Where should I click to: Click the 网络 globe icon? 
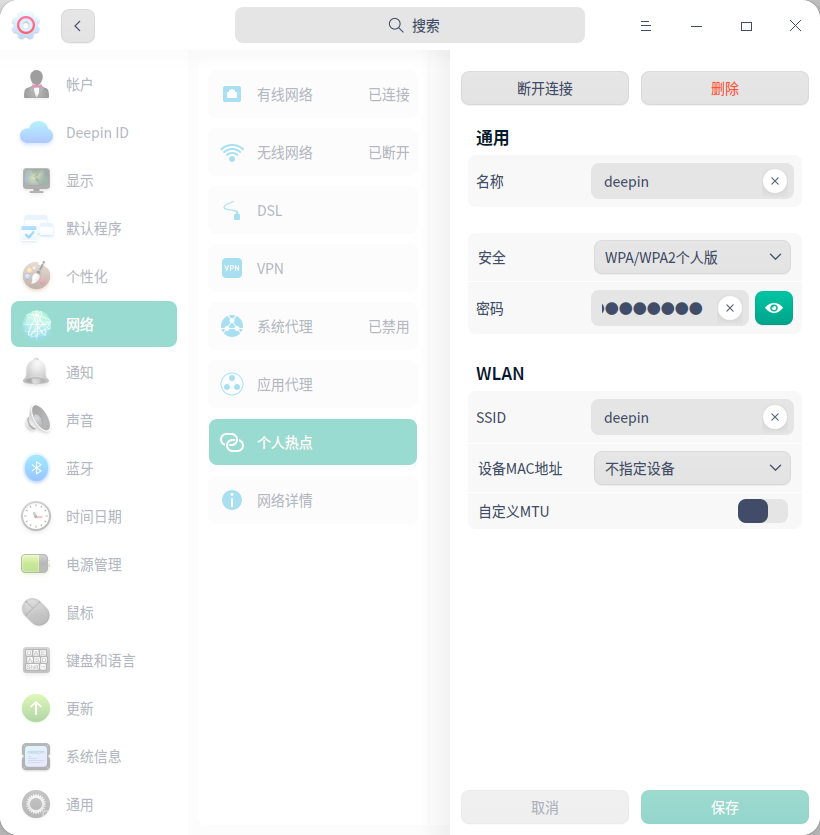pos(36,324)
